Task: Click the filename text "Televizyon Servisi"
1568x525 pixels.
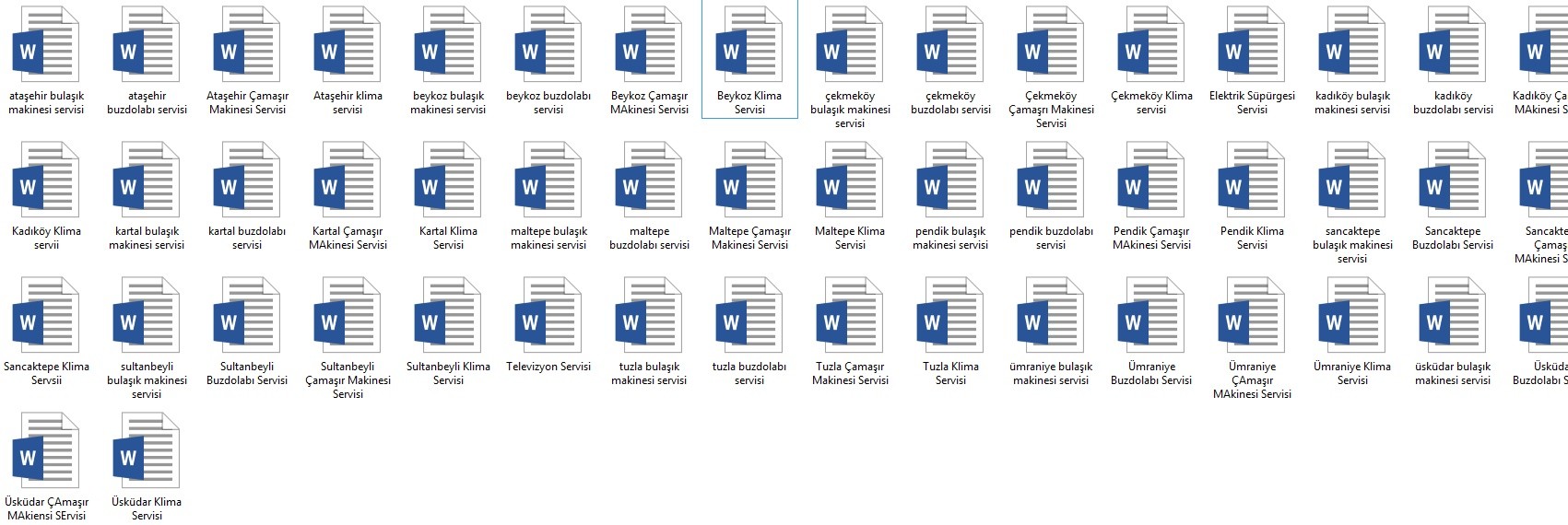Action: point(548,367)
